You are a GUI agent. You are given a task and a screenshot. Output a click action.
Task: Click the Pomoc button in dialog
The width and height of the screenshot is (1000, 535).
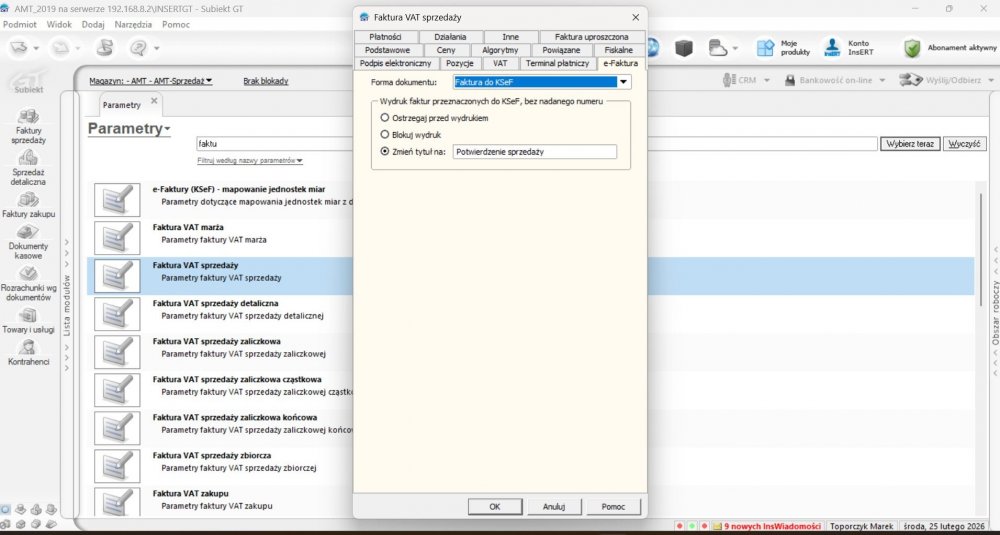[x=613, y=506]
